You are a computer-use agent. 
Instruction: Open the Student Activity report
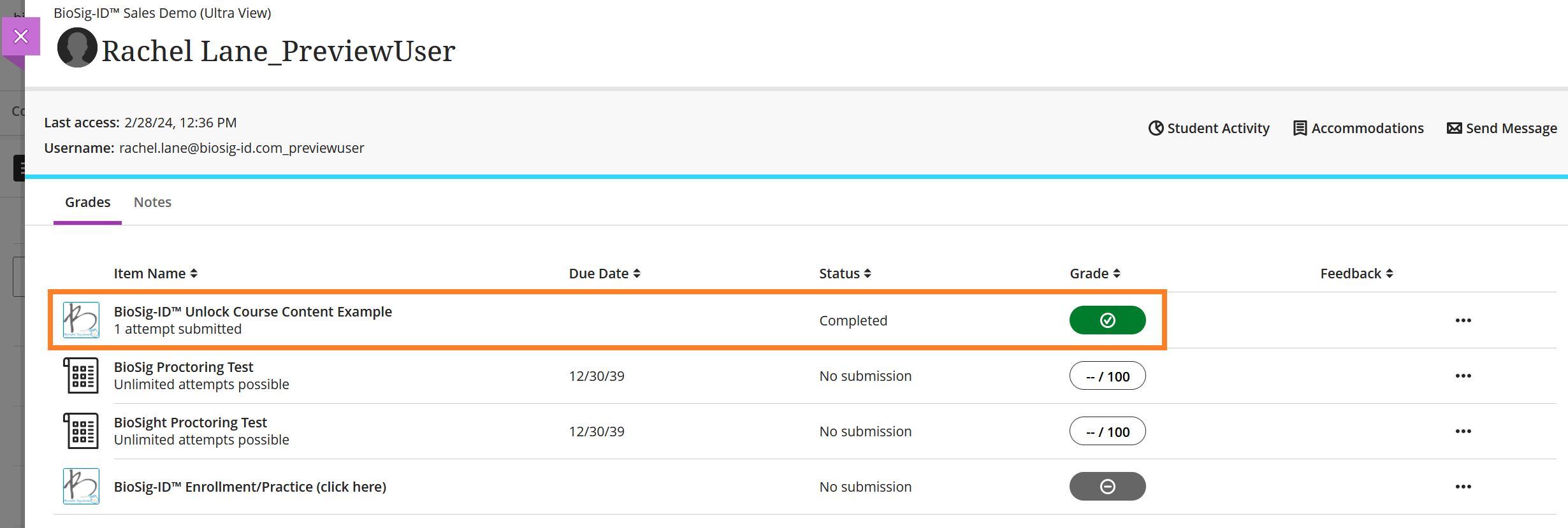(x=1209, y=128)
